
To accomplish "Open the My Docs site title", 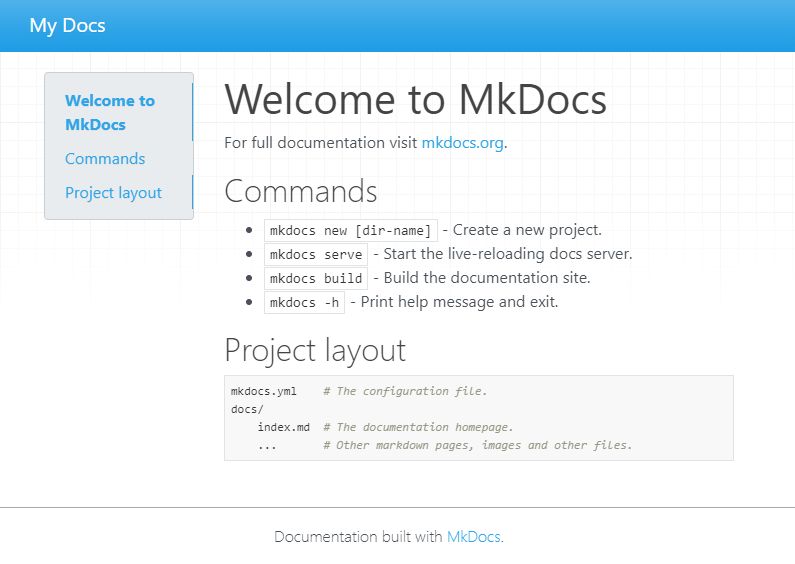I will pyautogui.click(x=67, y=25).
